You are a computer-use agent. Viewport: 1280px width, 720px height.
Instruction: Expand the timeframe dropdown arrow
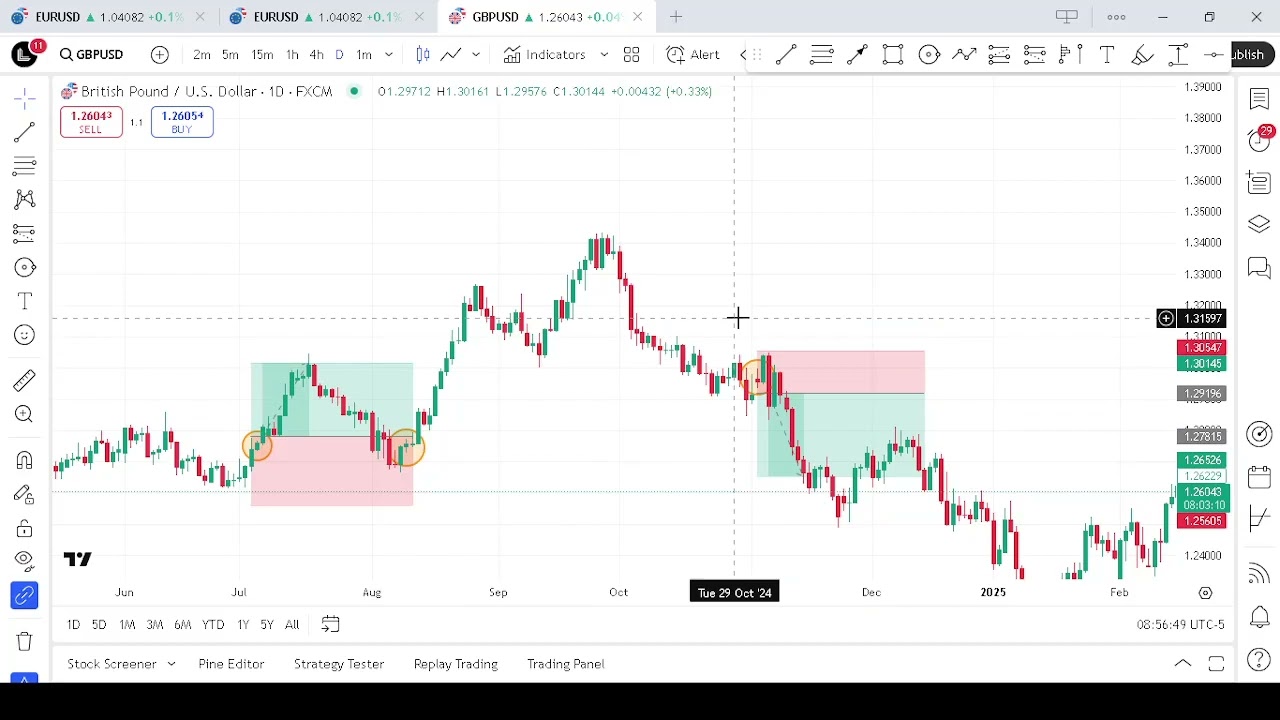pyautogui.click(x=388, y=55)
